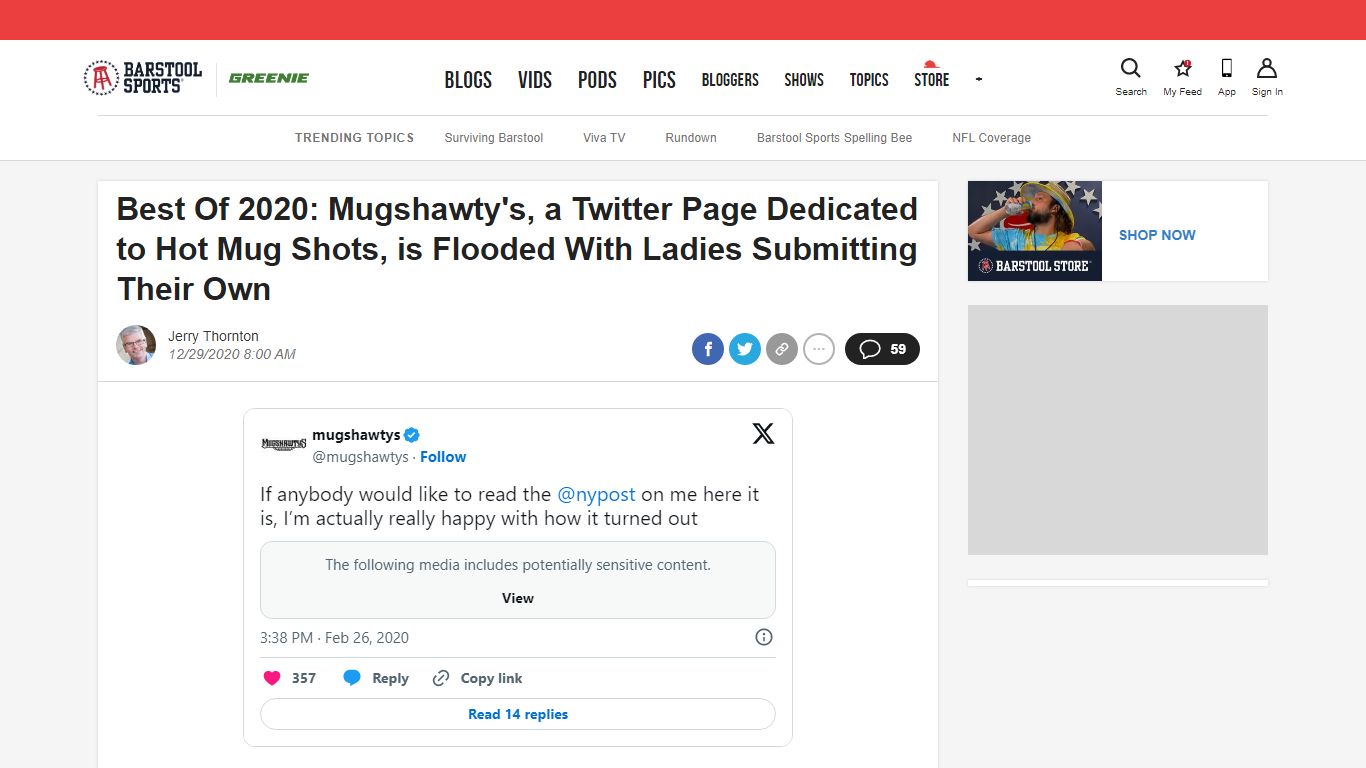Open the Search magnifier icon
The height and width of the screenshot is (768, 1366).
point(1131,68)
